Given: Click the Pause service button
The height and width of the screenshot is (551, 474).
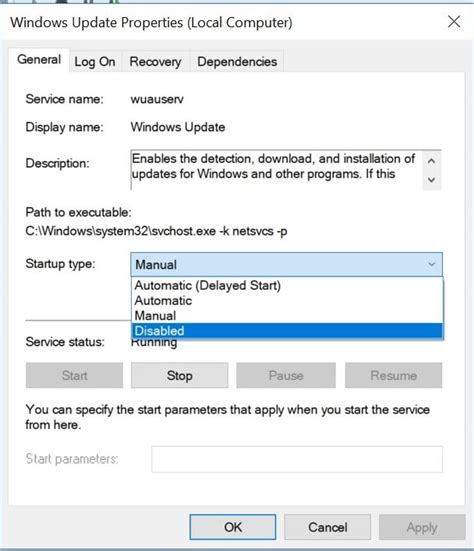Looking at the screenshot, I should 286,375.
